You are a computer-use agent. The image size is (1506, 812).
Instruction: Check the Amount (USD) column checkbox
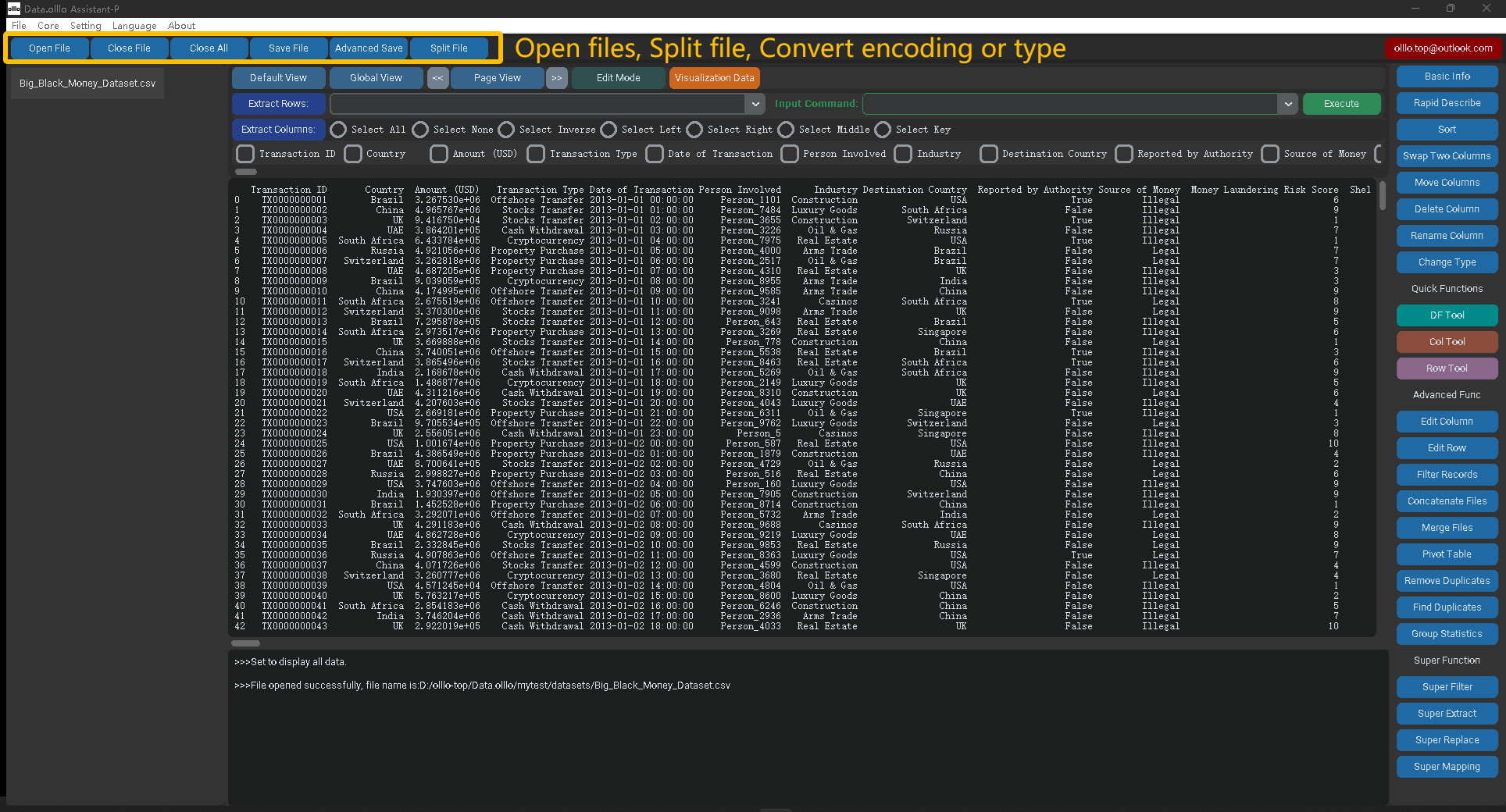(x=439, y=154)
